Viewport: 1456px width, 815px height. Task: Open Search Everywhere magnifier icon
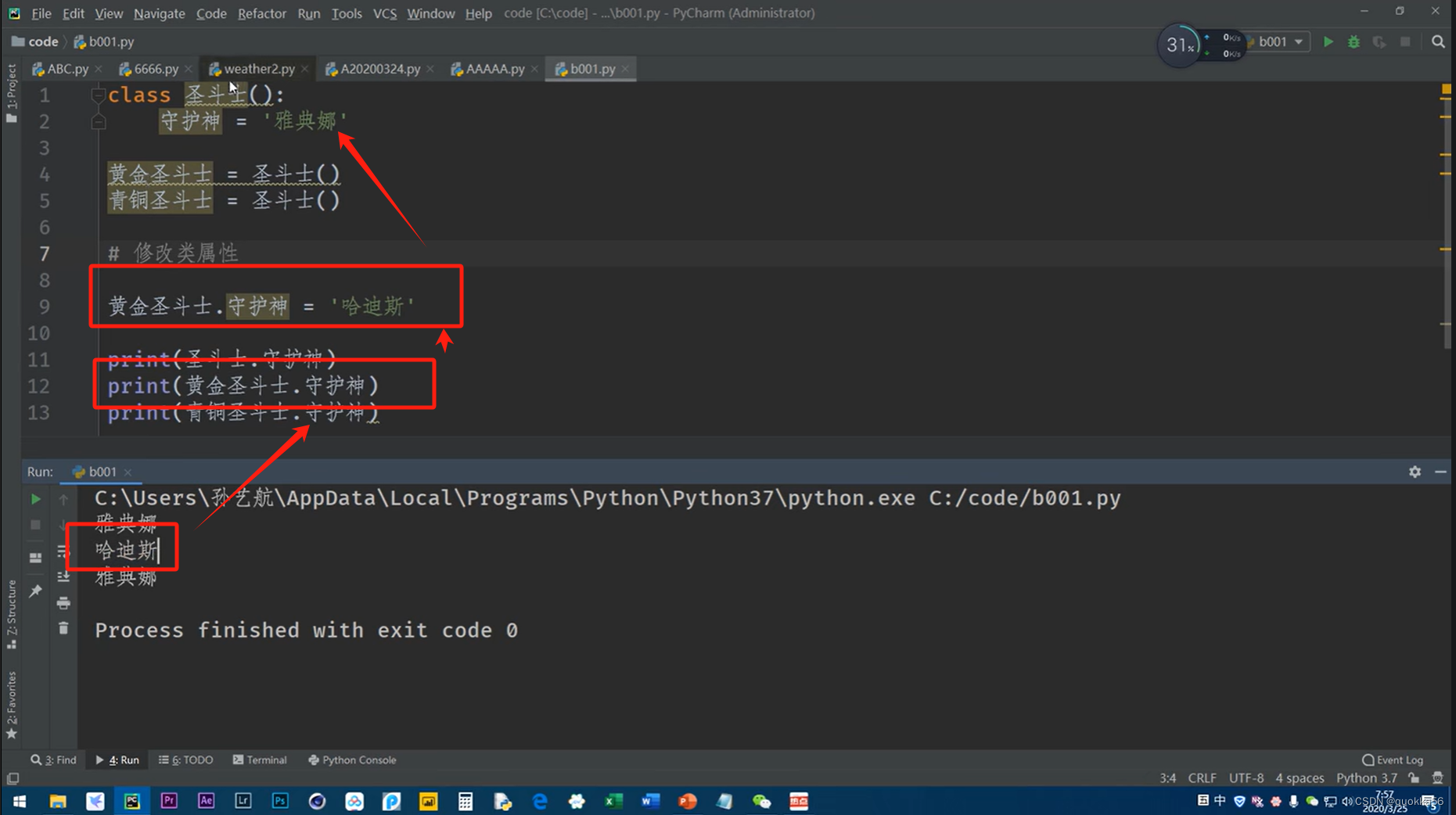(x=1438, y=42)
